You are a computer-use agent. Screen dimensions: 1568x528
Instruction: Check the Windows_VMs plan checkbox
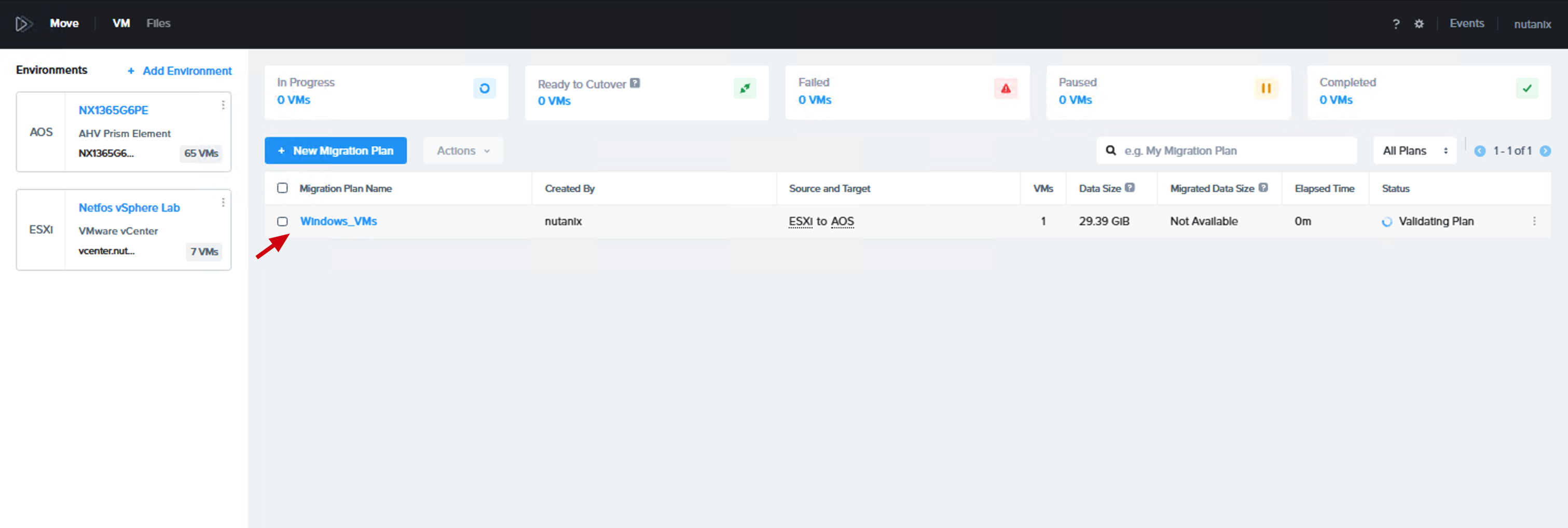282,221
